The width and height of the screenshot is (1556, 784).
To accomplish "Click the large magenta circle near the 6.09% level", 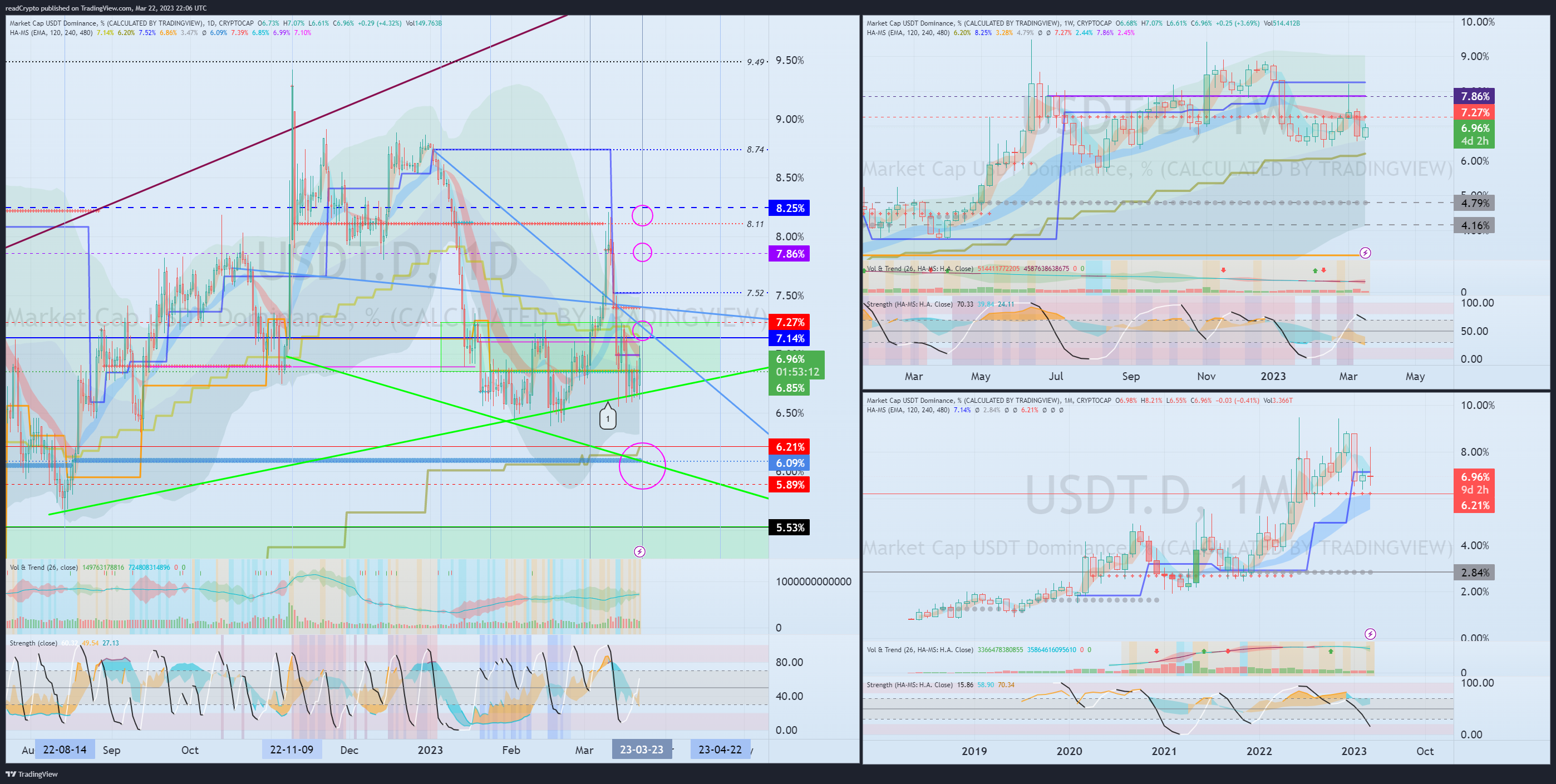I will [x=642, y=465].
